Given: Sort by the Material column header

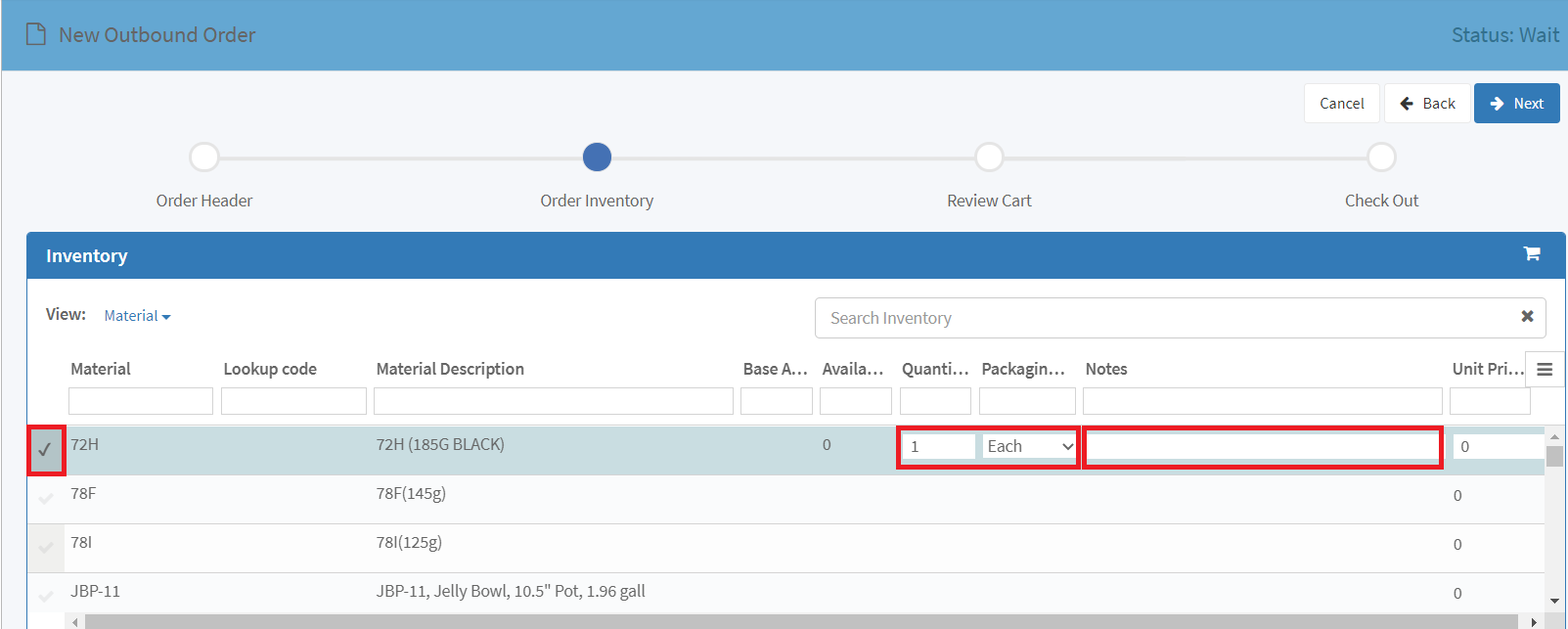Looking at the screenshot, I should point(101,369).
